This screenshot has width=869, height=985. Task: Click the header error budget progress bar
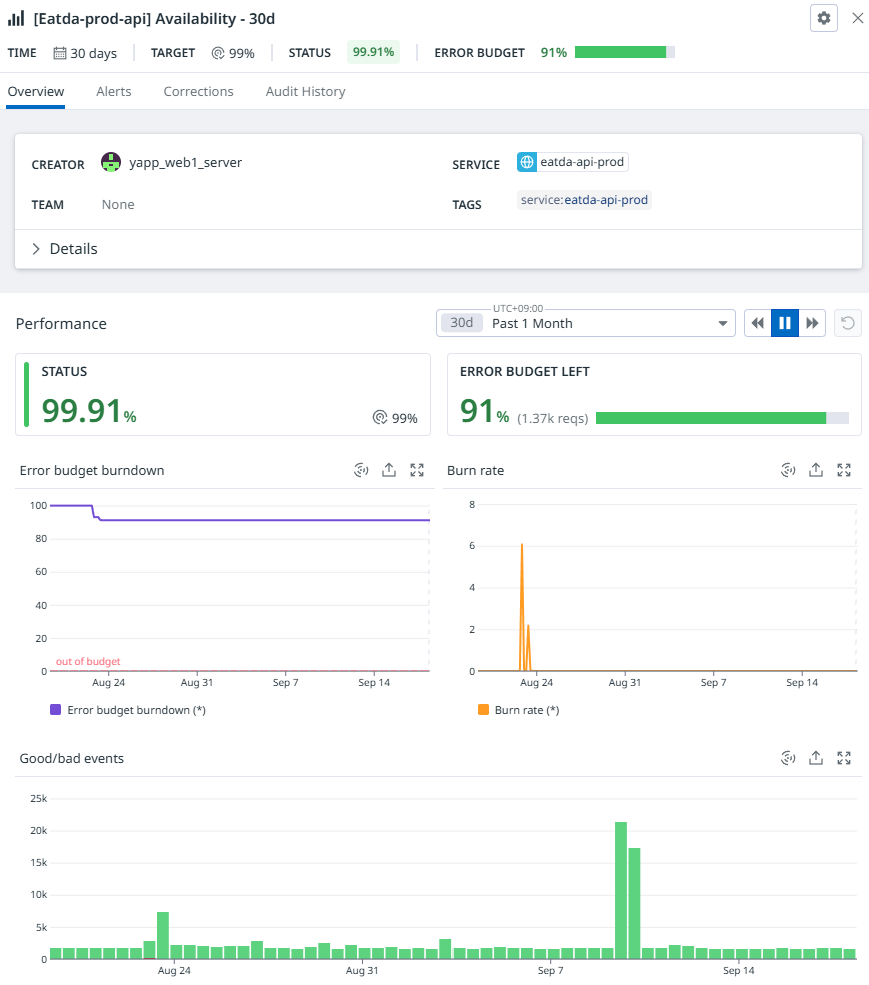pos(625,52)
